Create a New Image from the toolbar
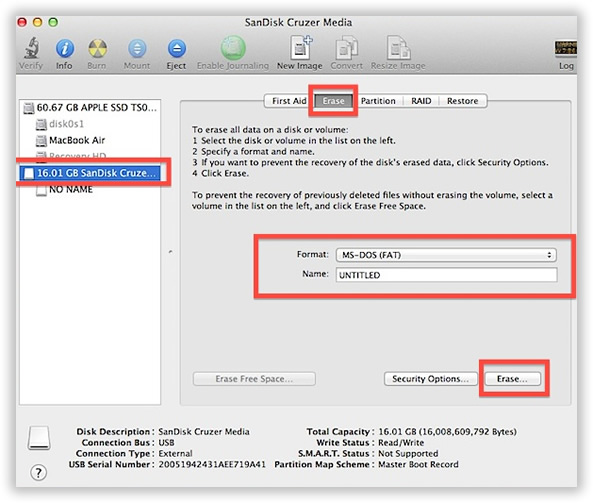The height and width of the screenshot is (503, 593). pyautogui.click(x=300, y=48)
